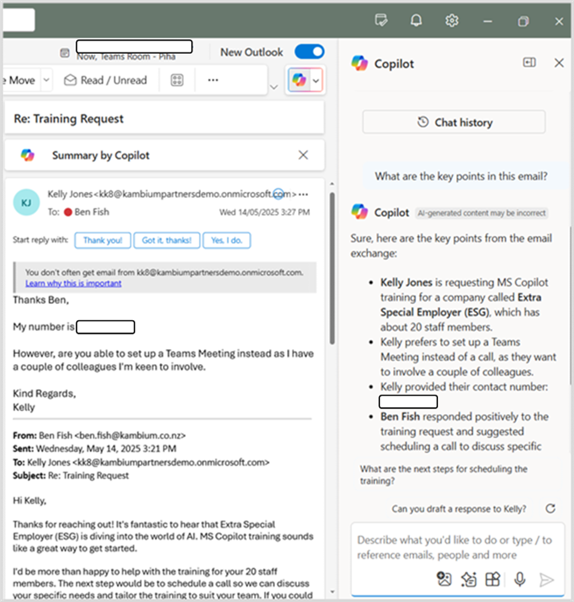Click the email scrollbar thumb
Screen dimensions: 574x602
click(x=332, y=268)
